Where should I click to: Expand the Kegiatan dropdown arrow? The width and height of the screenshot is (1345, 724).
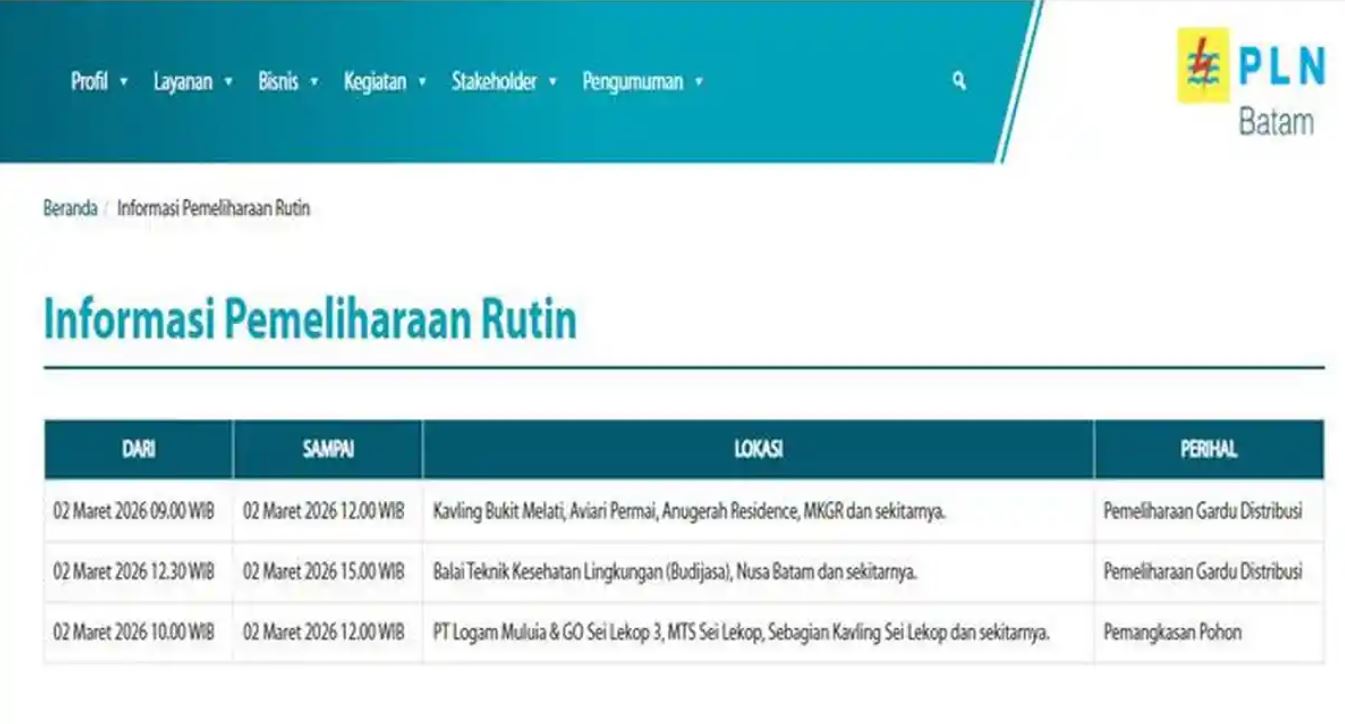pos(422,82)
